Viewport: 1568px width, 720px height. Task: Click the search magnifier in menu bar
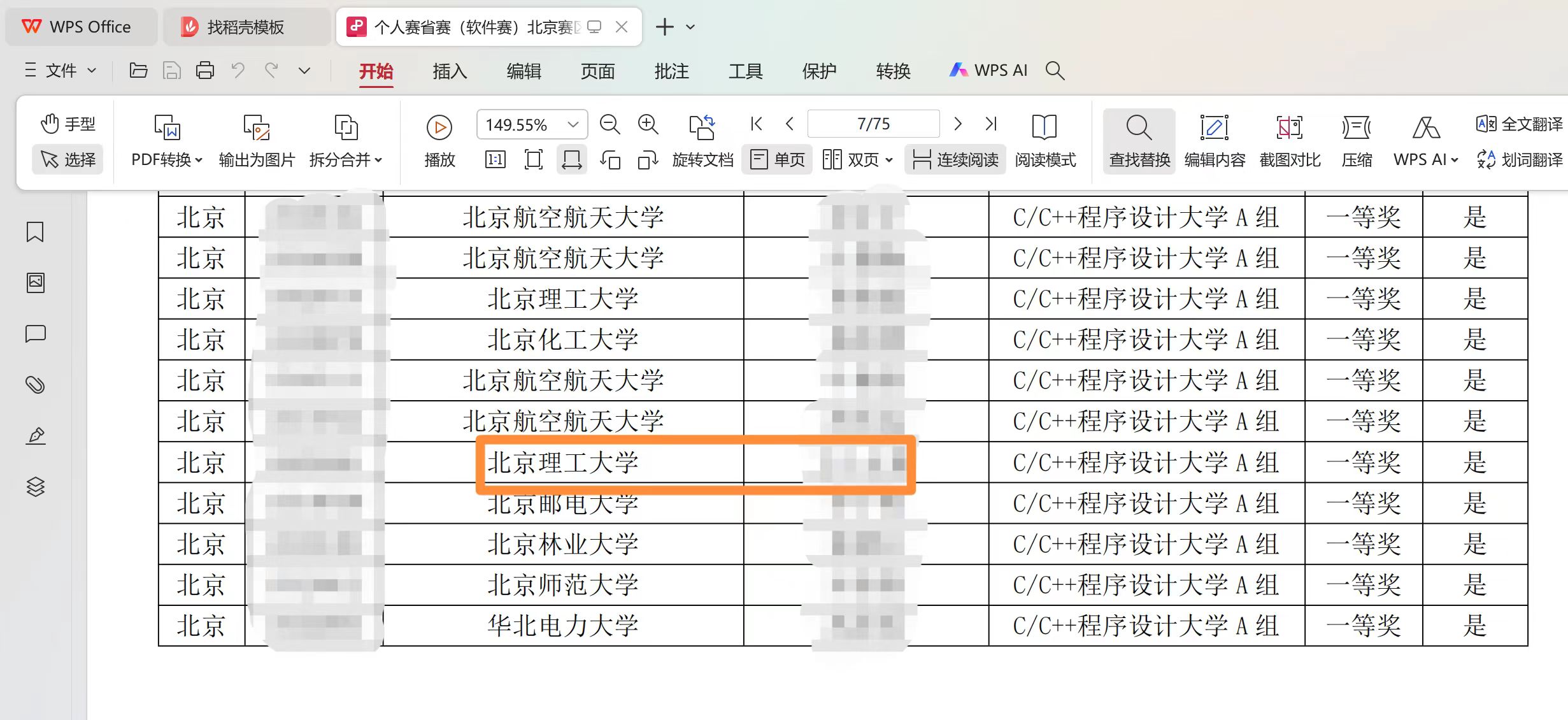click(1055, 70)
